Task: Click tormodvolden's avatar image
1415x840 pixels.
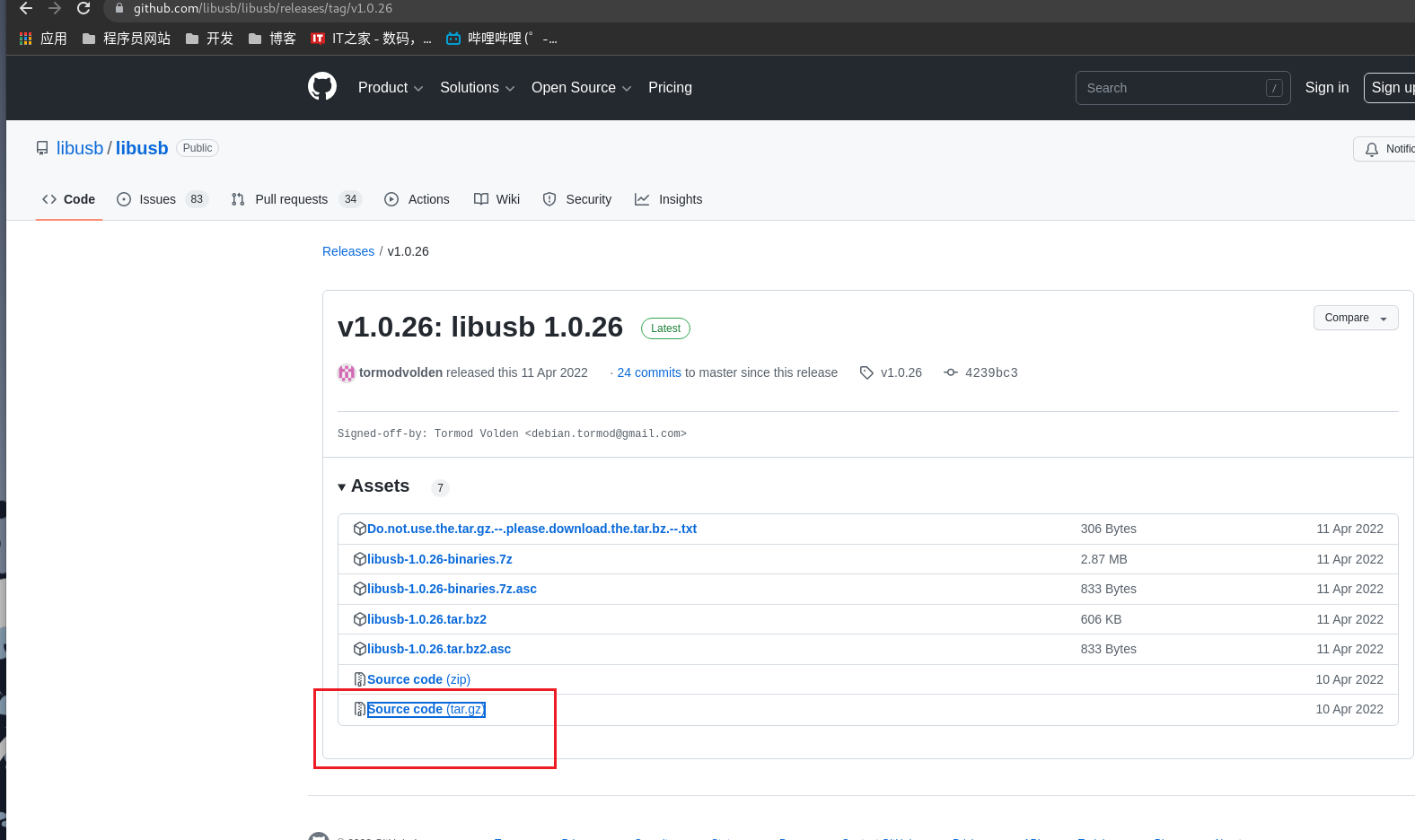Action: click(x=347, y=373)
